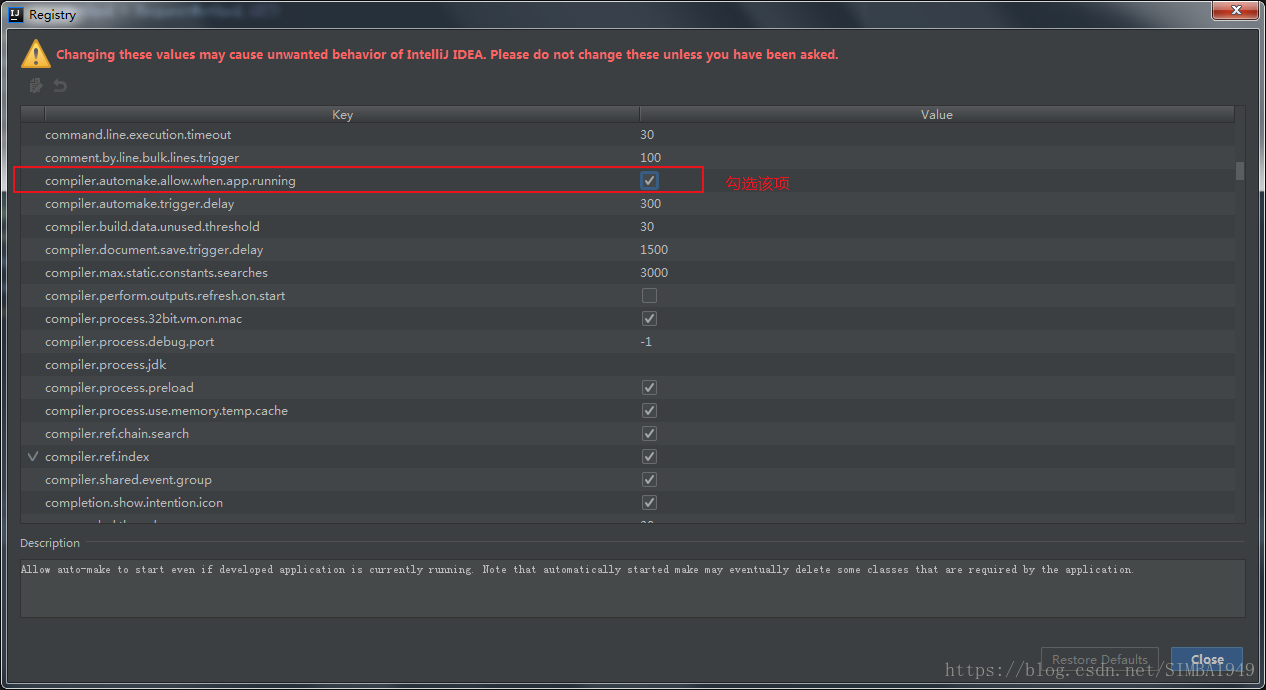Select compiler.max.static.constants.searches key
This screenshot has width=1266, height=690.
pyautogui.click(x=156, y=272)
